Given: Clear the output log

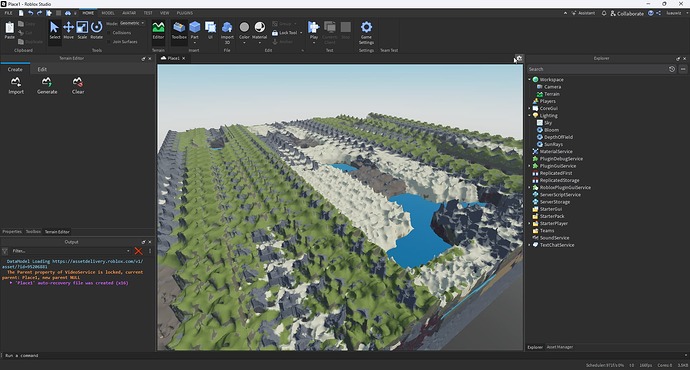Looking at the screenshot, I should [x=138, y=251].
